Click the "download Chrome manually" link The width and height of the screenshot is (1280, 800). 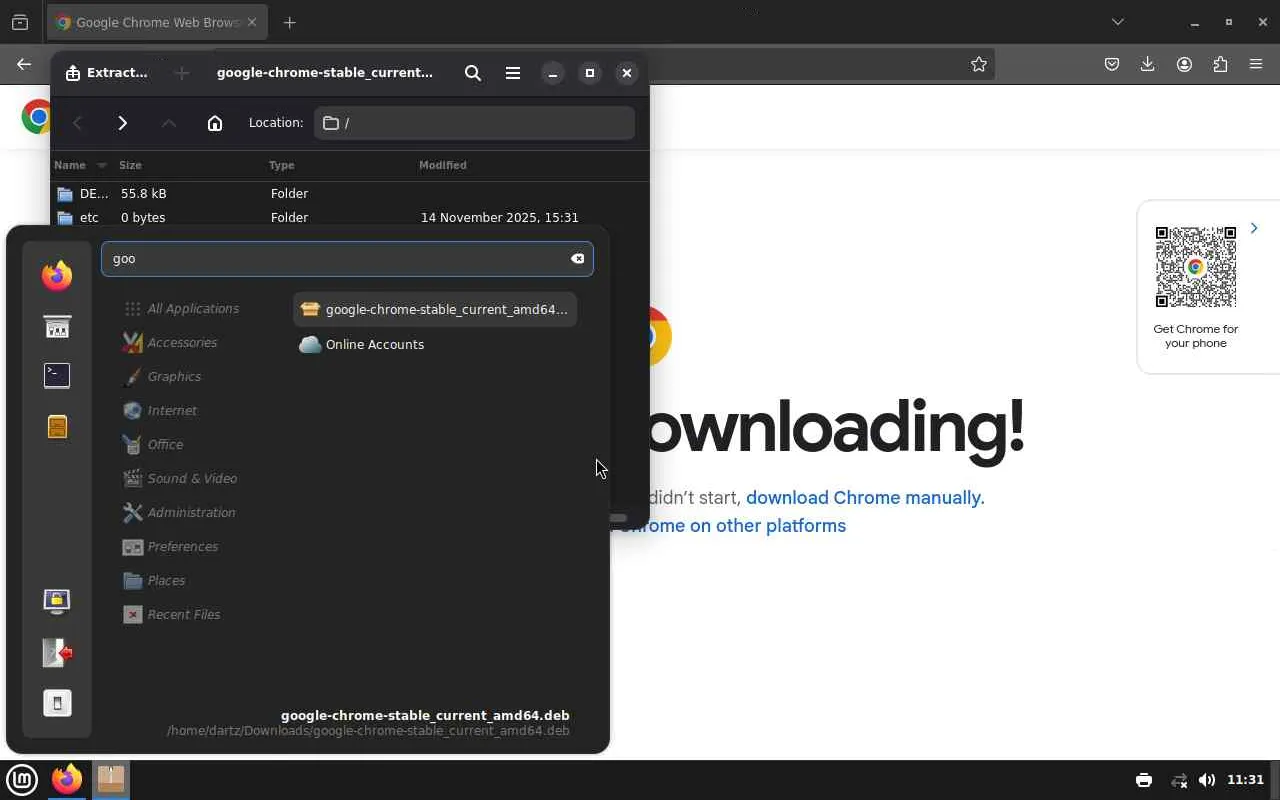click(x=865, y=498)
